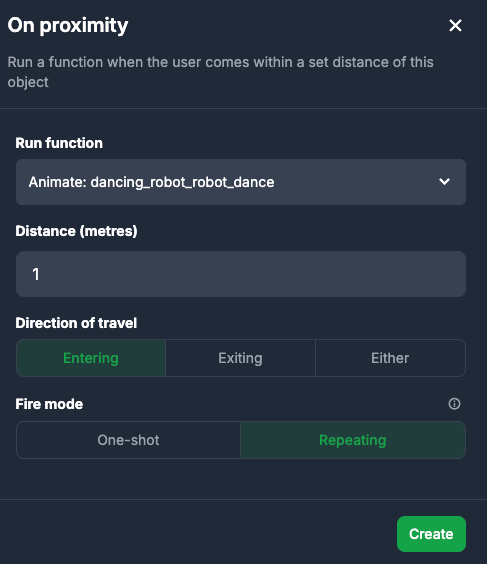
Task: Click the On proximity dialog title
Action: [x=68, y=26]
